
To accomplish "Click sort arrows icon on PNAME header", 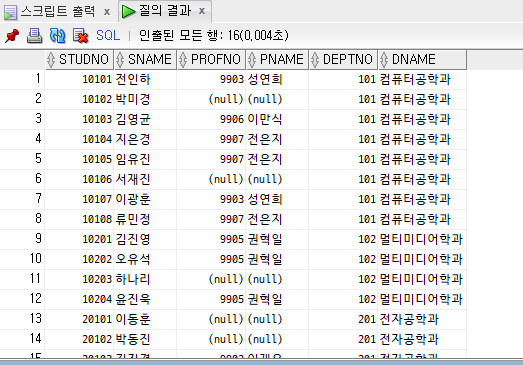I will (x=252, y=60).
